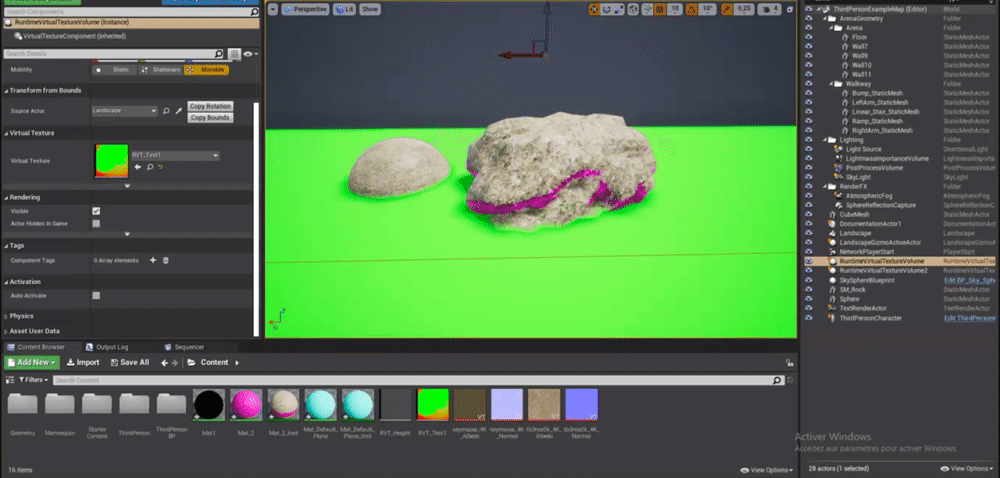Image resolution: width=1000 pixels, height=478 pixels.
Task: Uncheck the Visible checkbox under Rendering
Action: coord(96,211)
